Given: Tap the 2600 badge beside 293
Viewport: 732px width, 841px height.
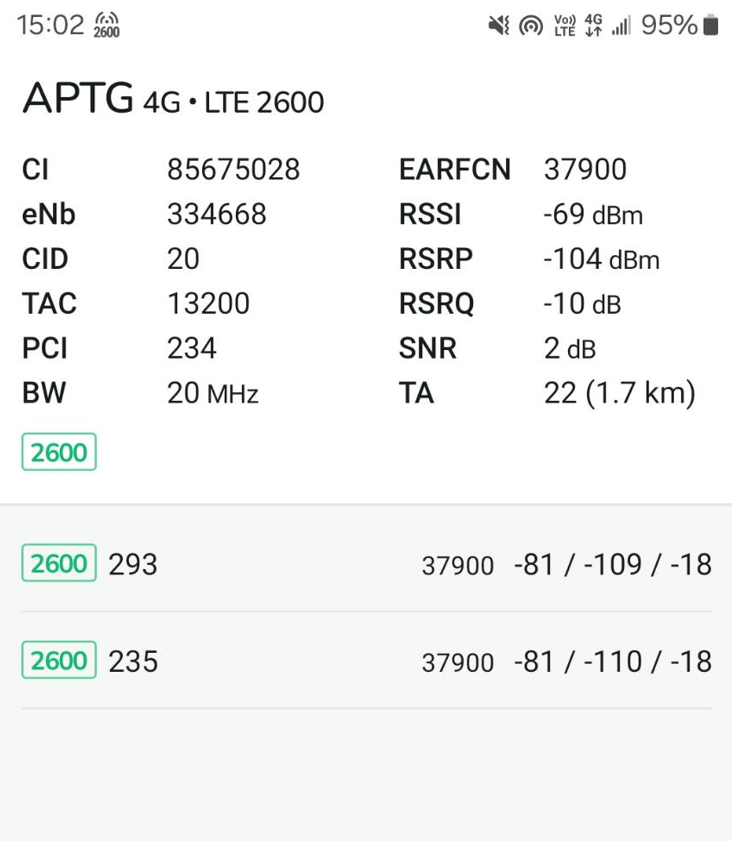Looking at the screenshot, I should pos(59,563).
